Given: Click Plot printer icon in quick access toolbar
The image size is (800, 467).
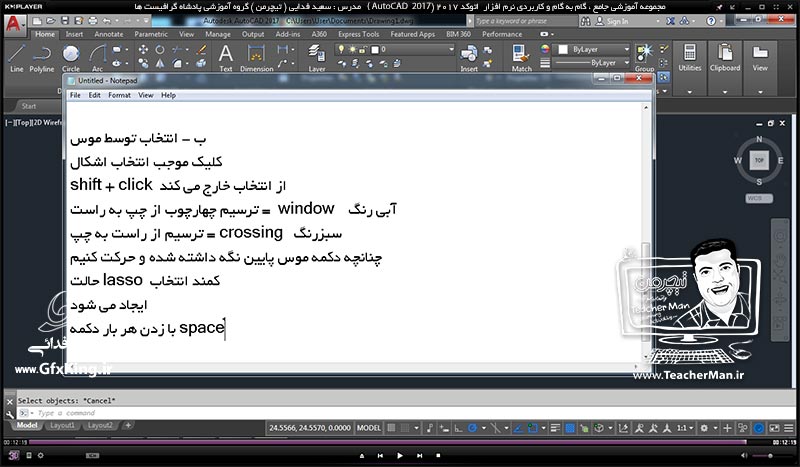Looking at the screenshot, I should click(x=93, y=21).
